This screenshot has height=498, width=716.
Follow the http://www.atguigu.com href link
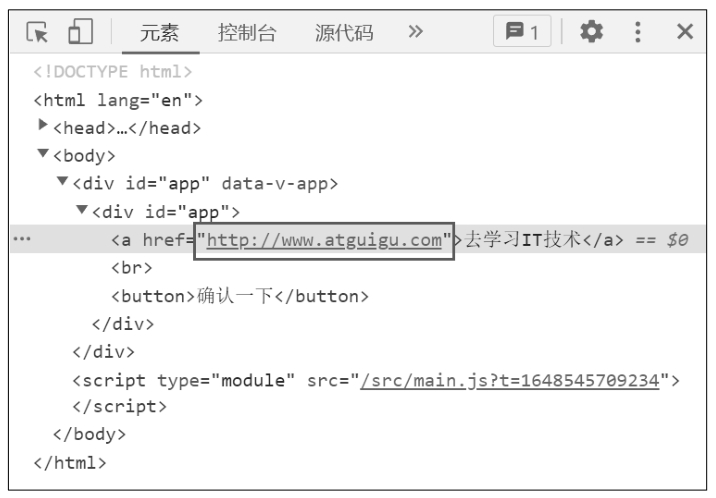pyautogui.click(x=324, y=241)
